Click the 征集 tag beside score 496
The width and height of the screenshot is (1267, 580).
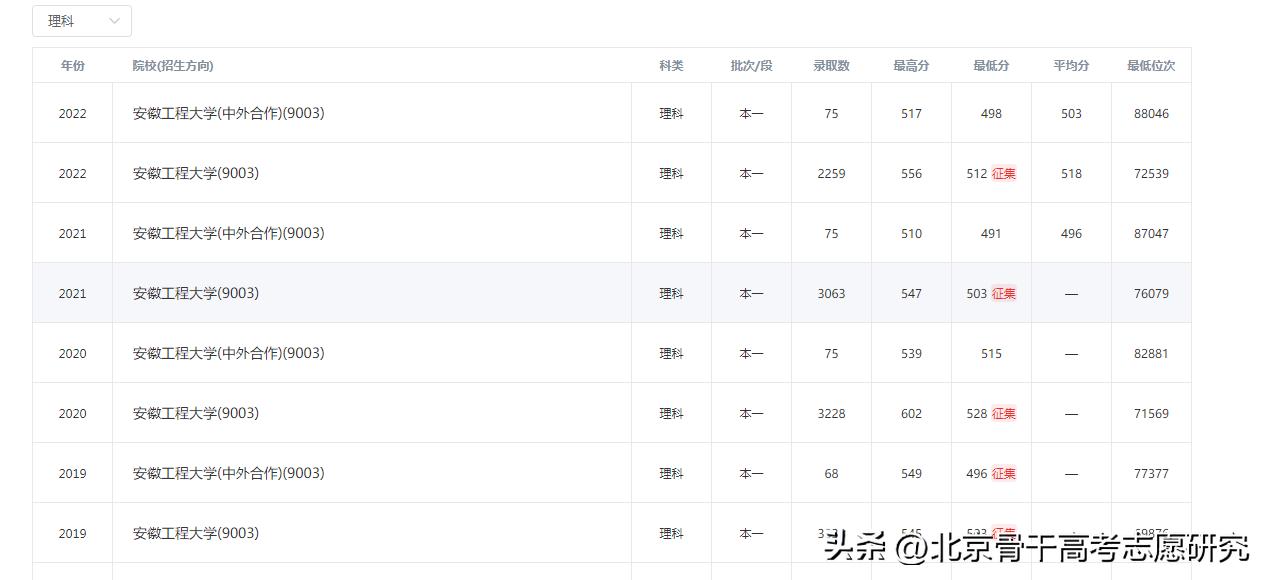tap(1004, 474)
